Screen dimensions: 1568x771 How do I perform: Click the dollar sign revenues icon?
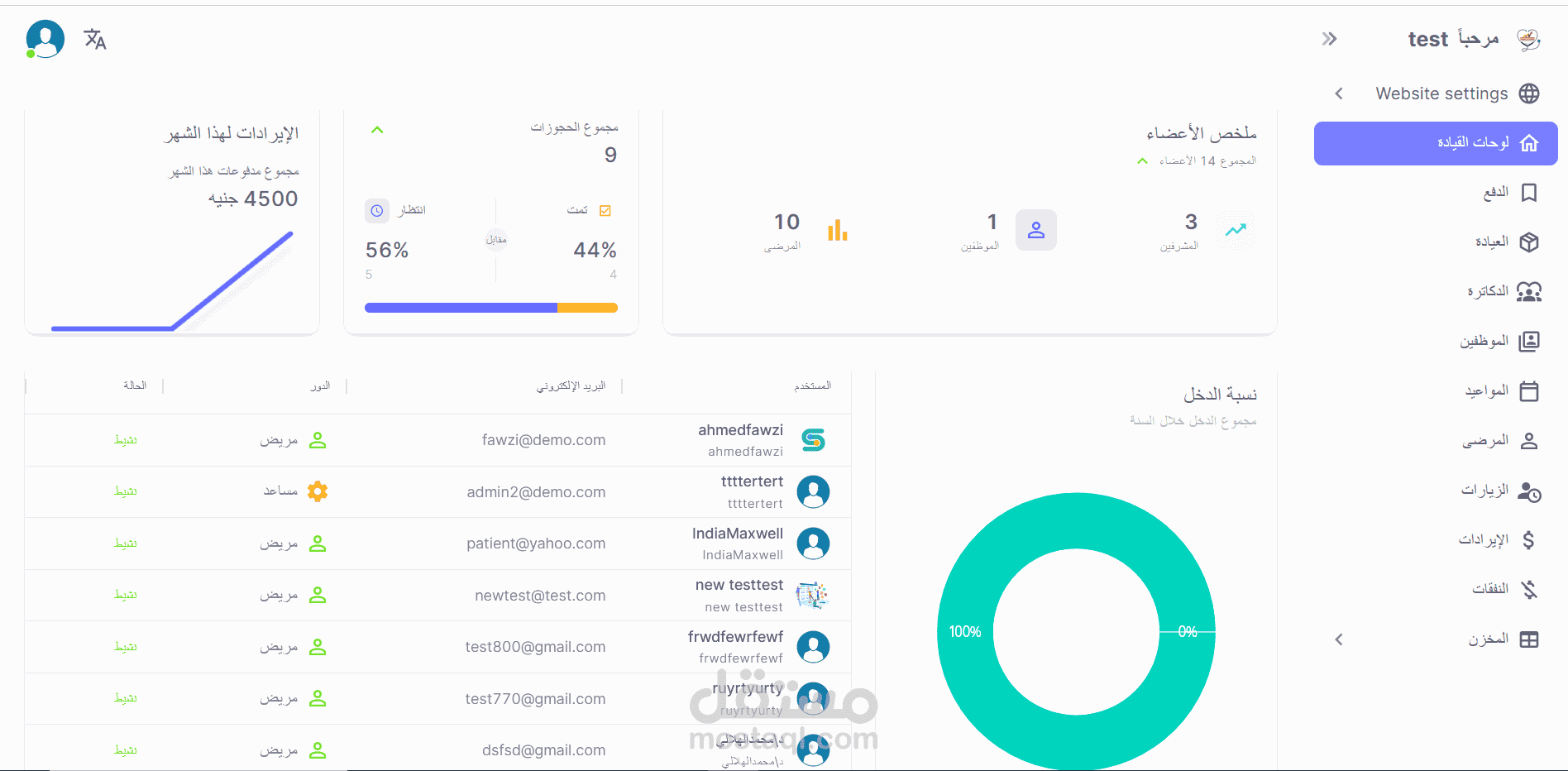click(1528, 540)
